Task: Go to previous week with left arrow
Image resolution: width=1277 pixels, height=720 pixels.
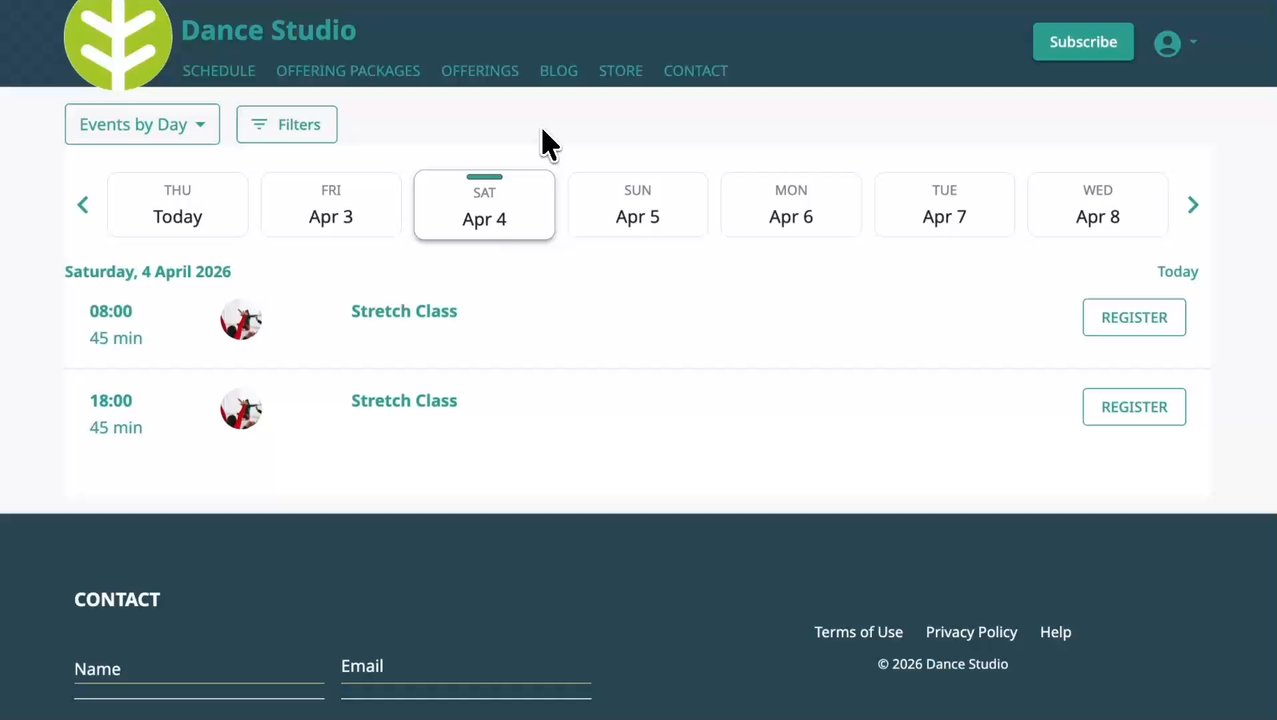Action: click(83, 205)
